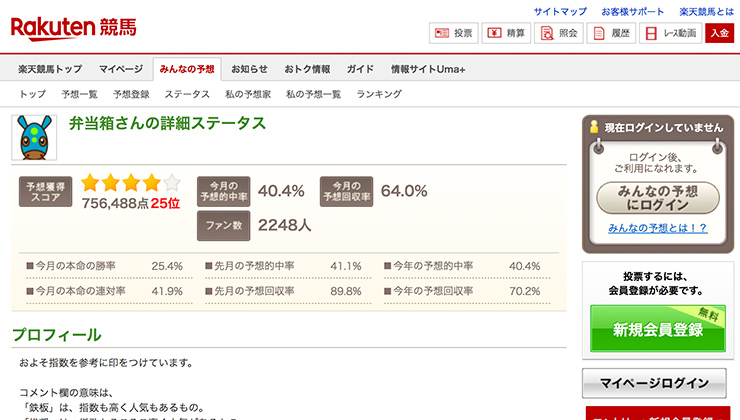Open the お知らせ tab

point(249,69)
